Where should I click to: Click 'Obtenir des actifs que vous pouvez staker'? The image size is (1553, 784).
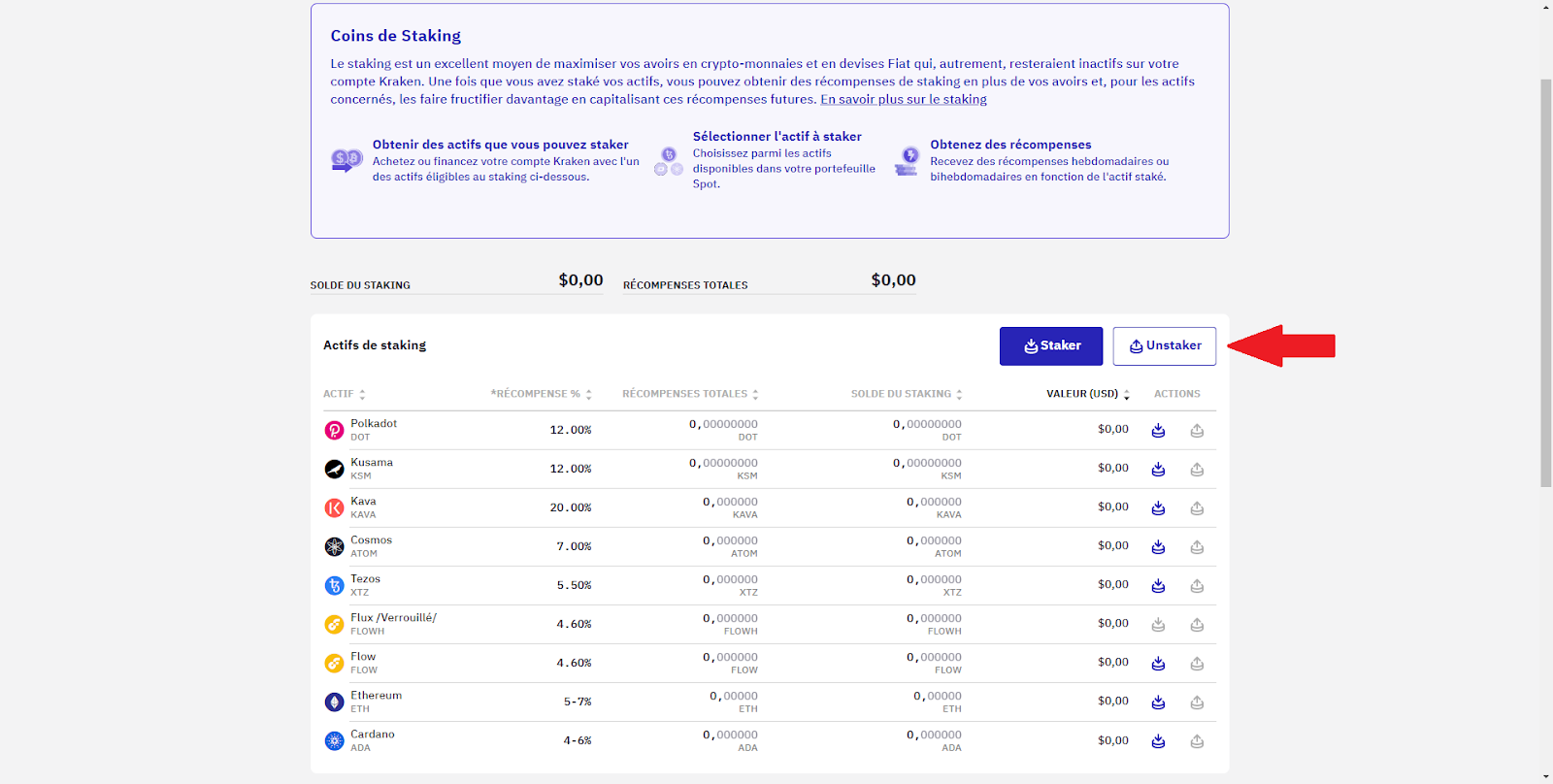[x=500, y=145]
